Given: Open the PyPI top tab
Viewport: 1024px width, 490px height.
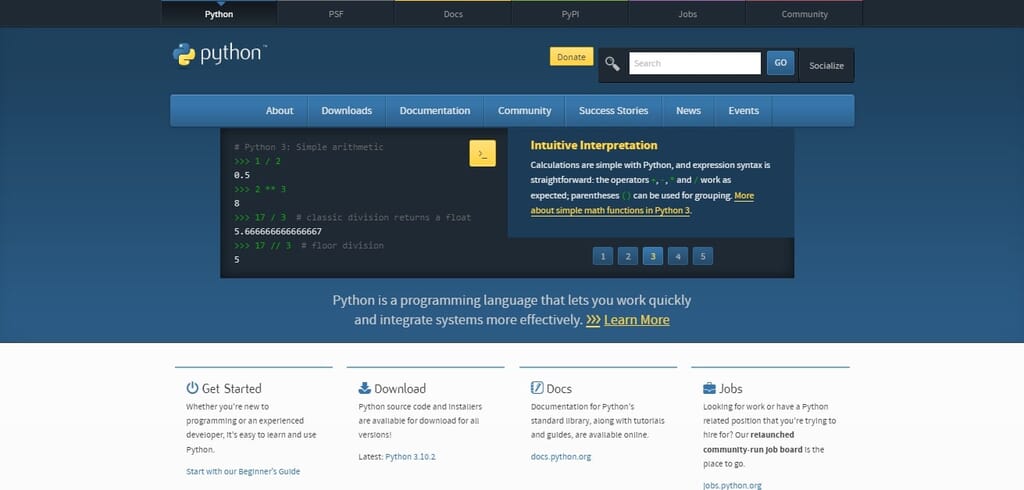Looking at the screenshot, I should [x=570, y=14].
